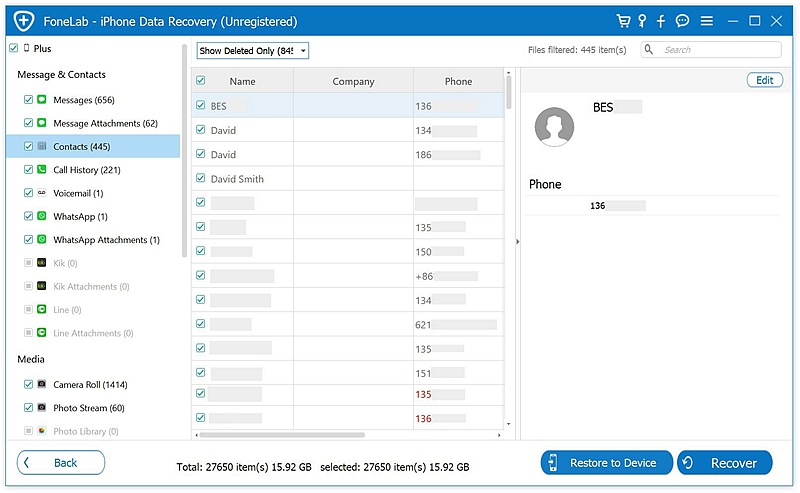The height and width of the screenshot is (493, 800).
Task: Collapse the preview pane with the side arrow
Action: click(517, 241)
